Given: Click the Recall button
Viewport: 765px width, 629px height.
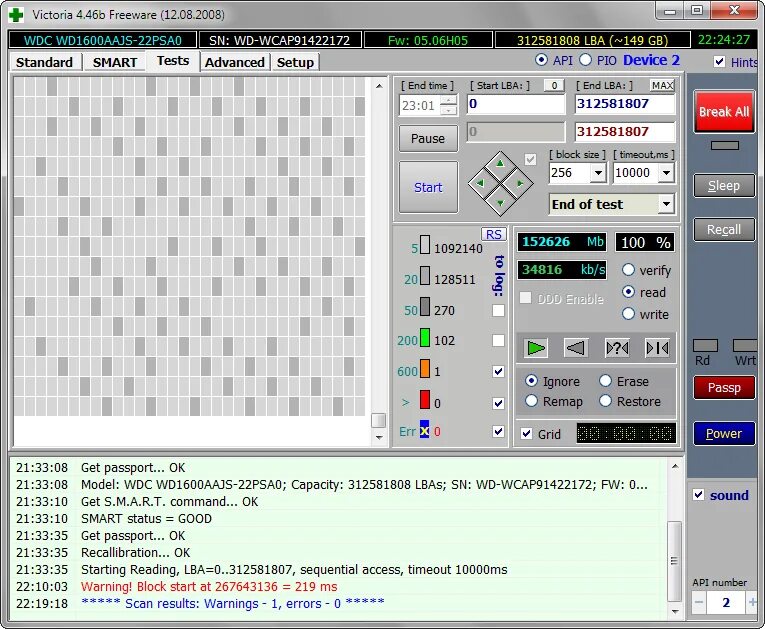Looking at the screenshot, I should tap(724, 229).
